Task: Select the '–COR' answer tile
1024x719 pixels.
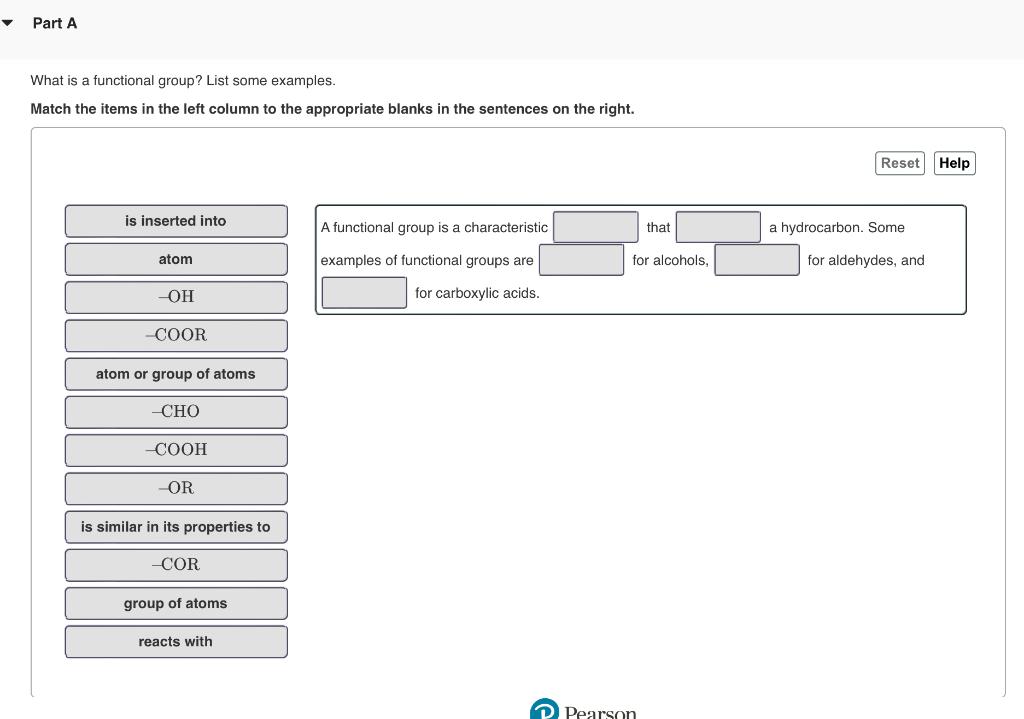Action: click(176, 564)
